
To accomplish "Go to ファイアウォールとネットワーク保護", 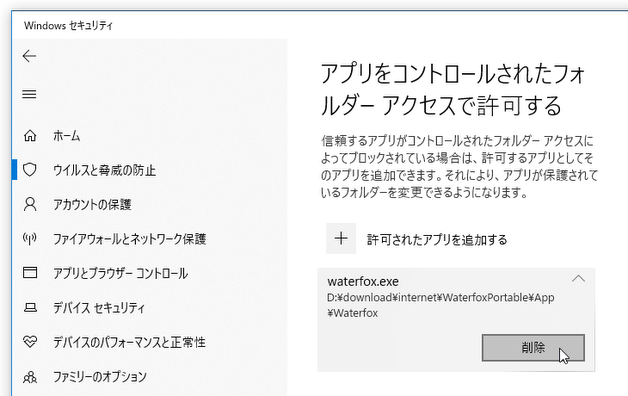I will [129, 239].
